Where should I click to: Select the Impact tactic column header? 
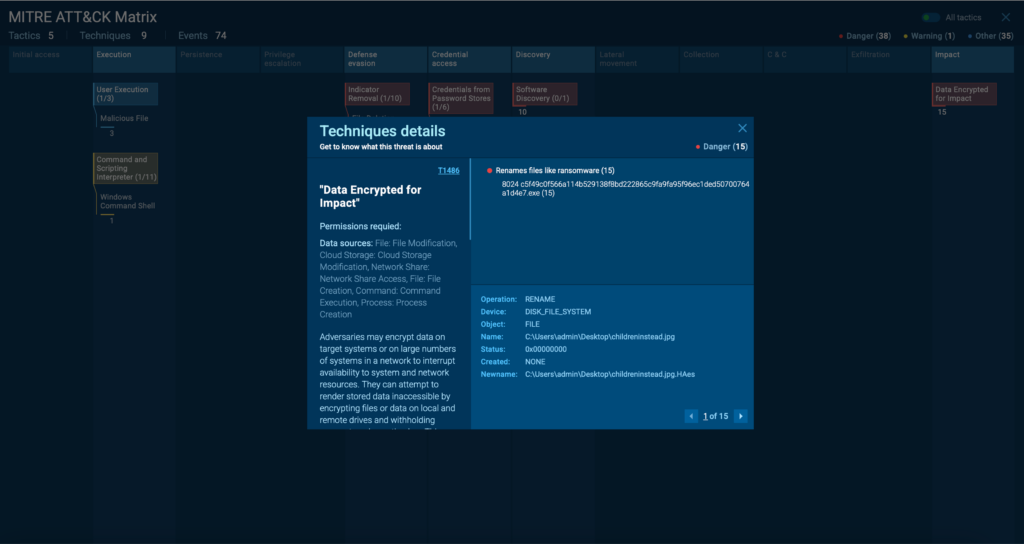pyautogui.click(x=970, y=55)
